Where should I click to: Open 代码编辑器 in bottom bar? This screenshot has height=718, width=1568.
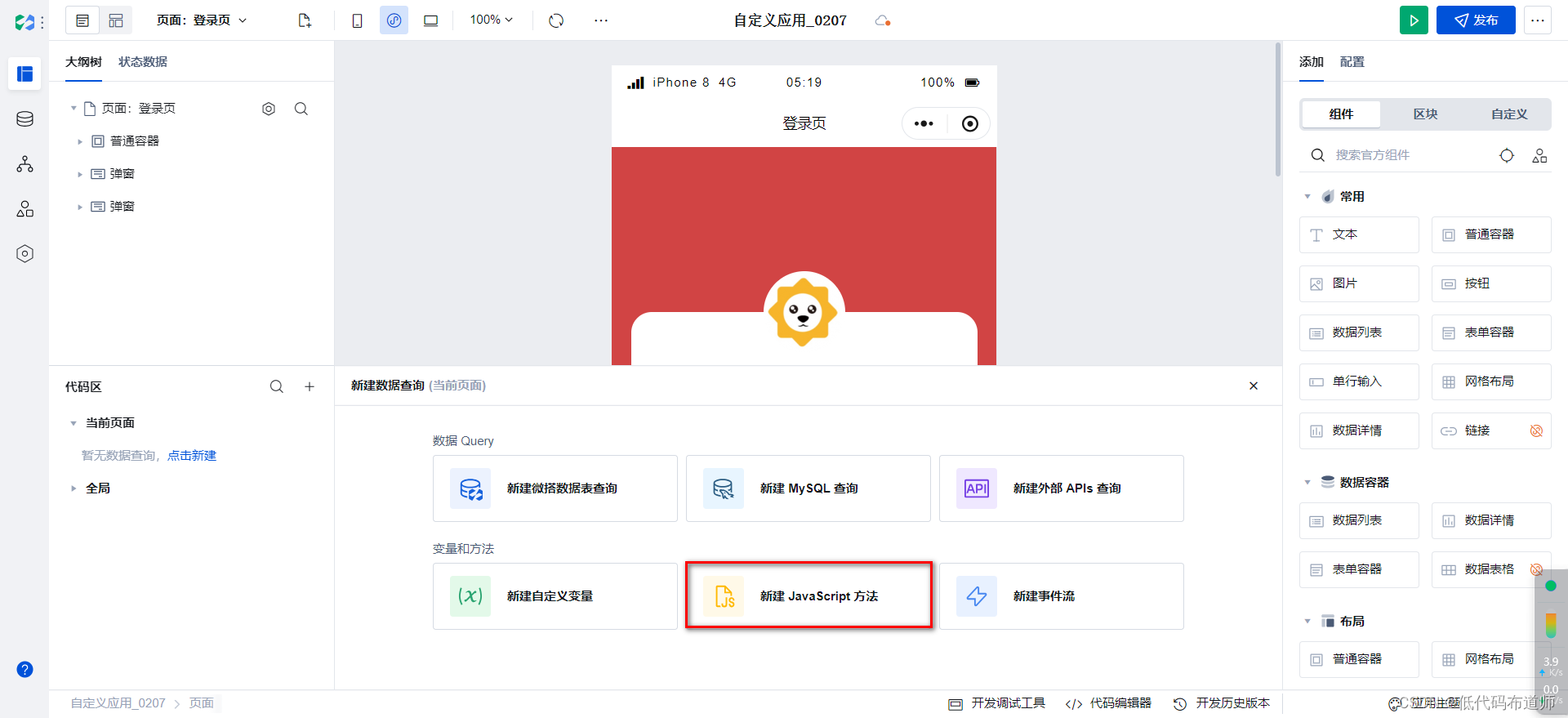[1108, 703]
